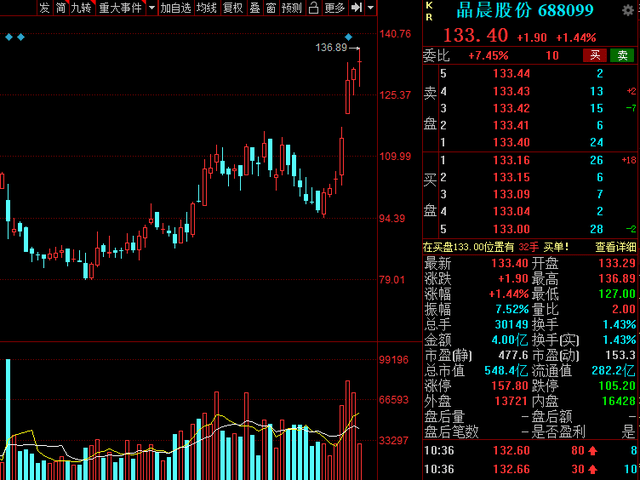Open the 更多 more options menu
This screenshot has height=480, width=640.
pyautogui.click(x=334, y=7)
